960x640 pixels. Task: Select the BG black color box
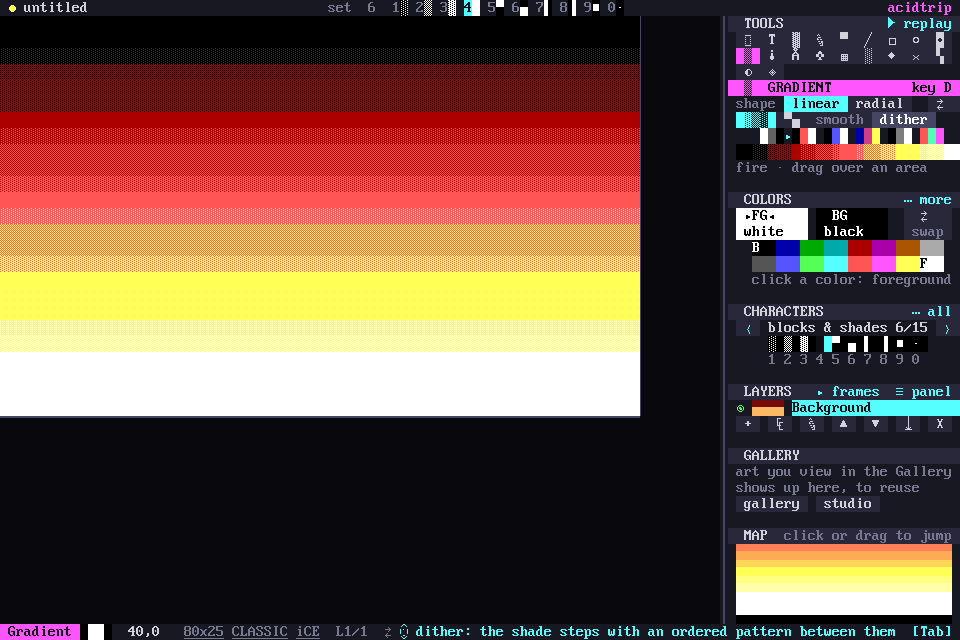[x=851, y=224]
